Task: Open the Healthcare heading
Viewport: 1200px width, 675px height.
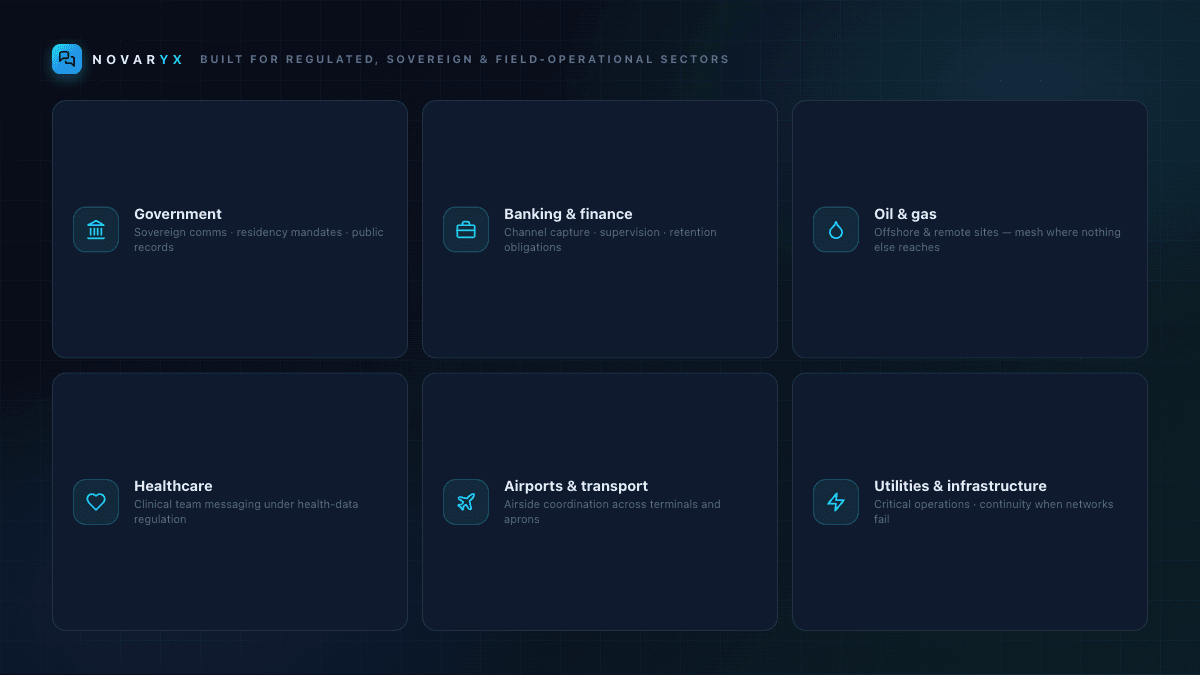Action: pos(173,486)
